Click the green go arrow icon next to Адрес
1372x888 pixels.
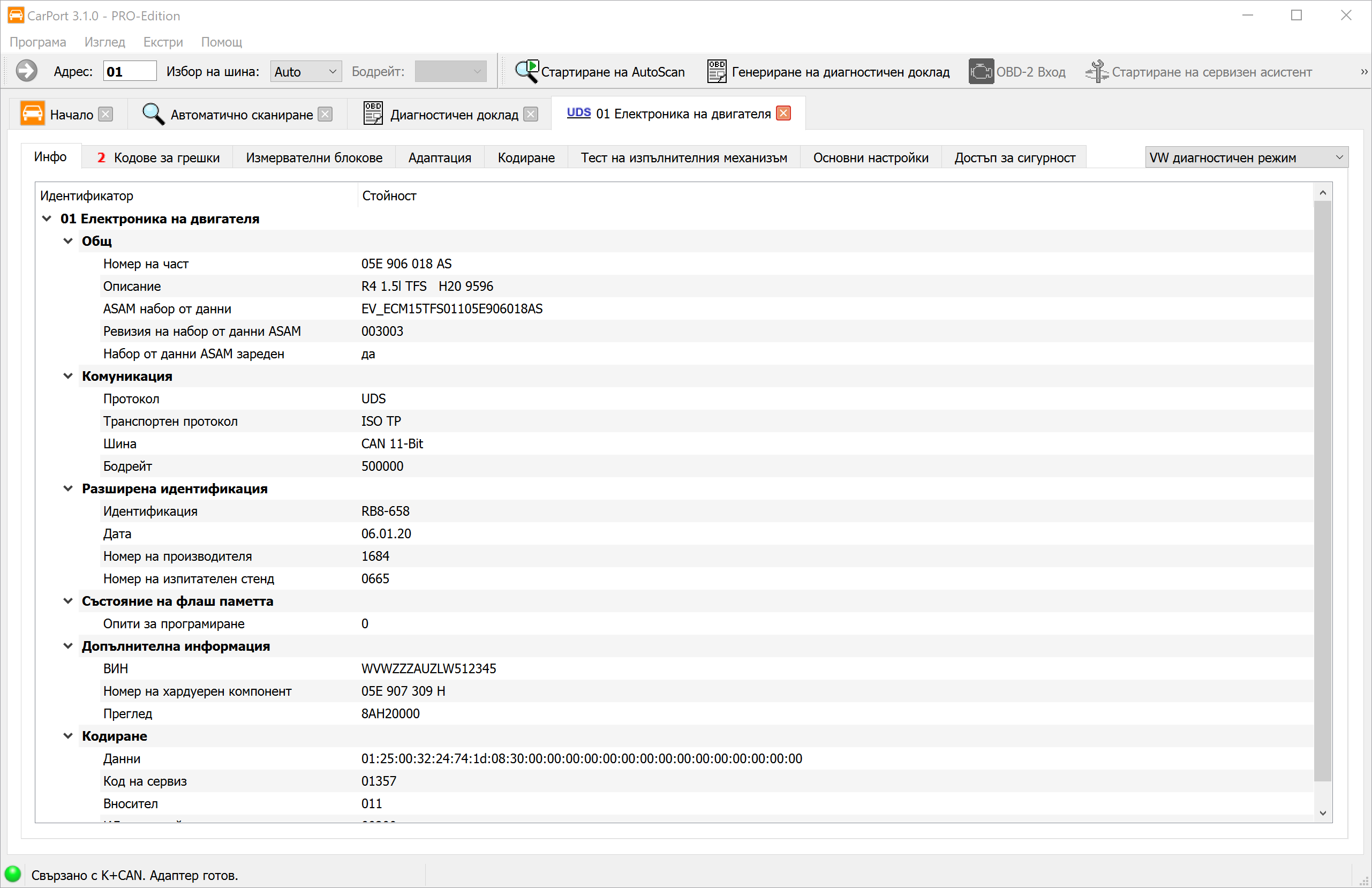(26, 72)
